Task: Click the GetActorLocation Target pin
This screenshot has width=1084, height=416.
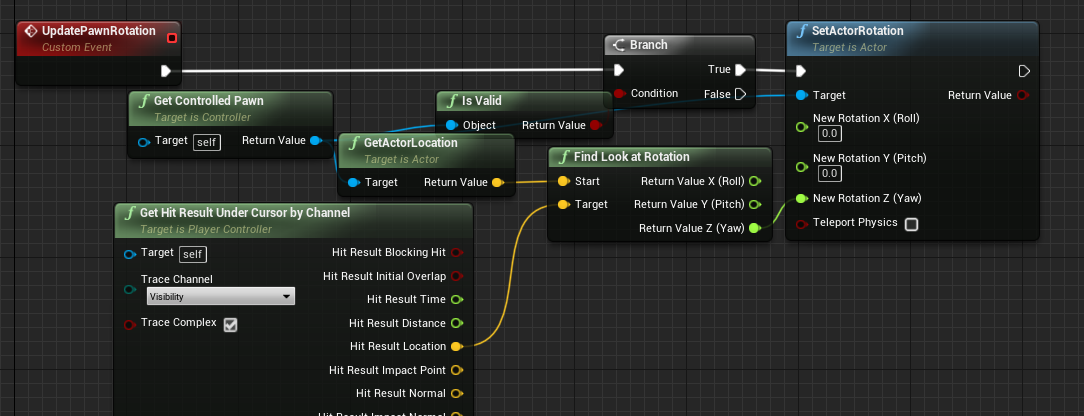Action: tap(353, 182)
